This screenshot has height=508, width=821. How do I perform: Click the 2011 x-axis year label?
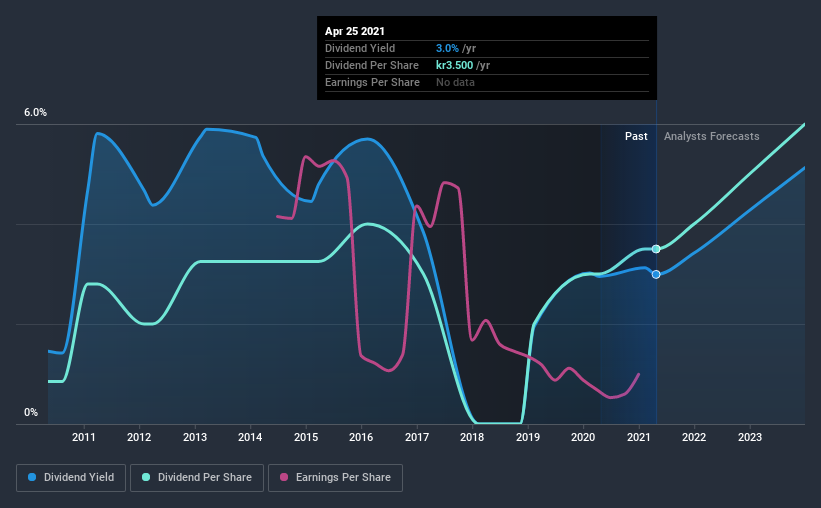pyautogui.click(x=84, y=437)
